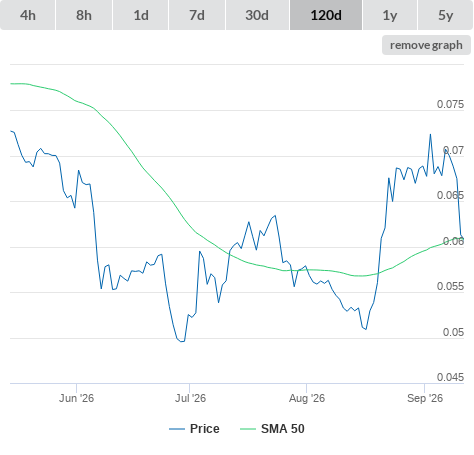Click the Sep '26 axis label
The width and height of the screenshot is (474, 455).
[425, 398]
